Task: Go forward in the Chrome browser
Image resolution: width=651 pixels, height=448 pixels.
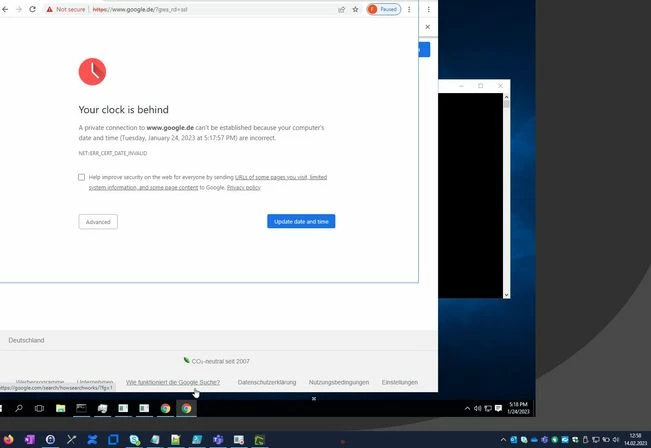Action: click(x=19, y=9)
